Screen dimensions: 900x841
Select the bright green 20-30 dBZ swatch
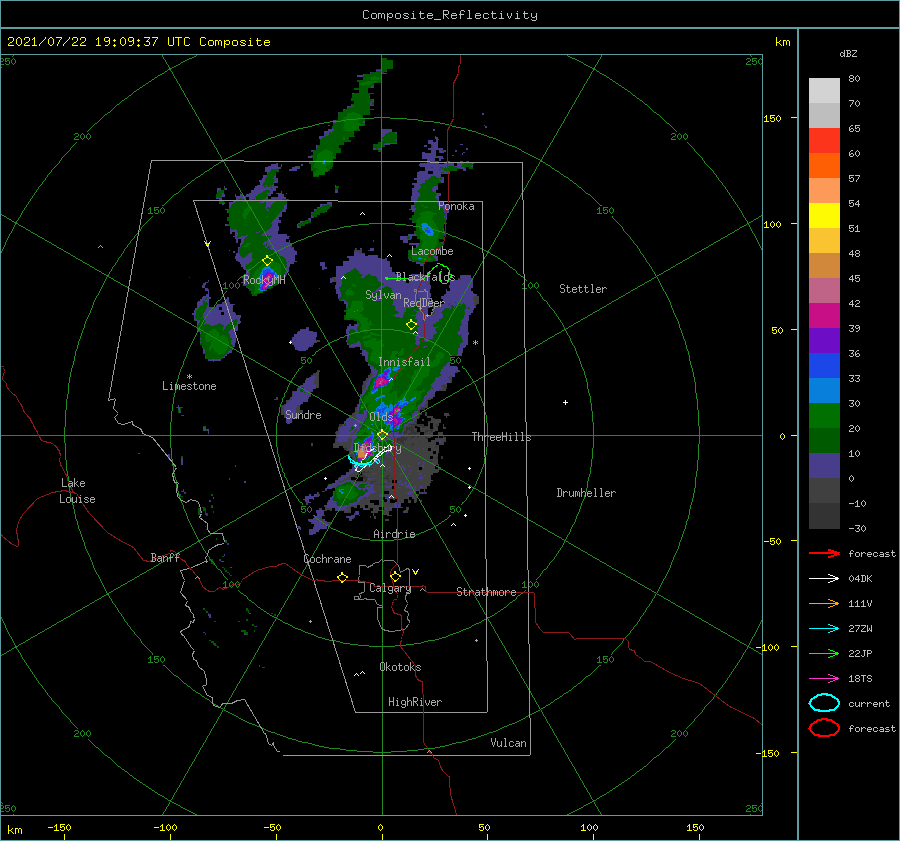(824, 416)
